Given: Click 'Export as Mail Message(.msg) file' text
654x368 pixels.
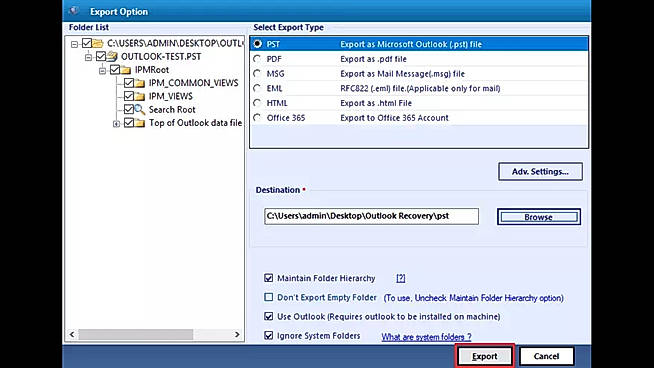Looking at the screenshot, I should [x=402, y=74].
